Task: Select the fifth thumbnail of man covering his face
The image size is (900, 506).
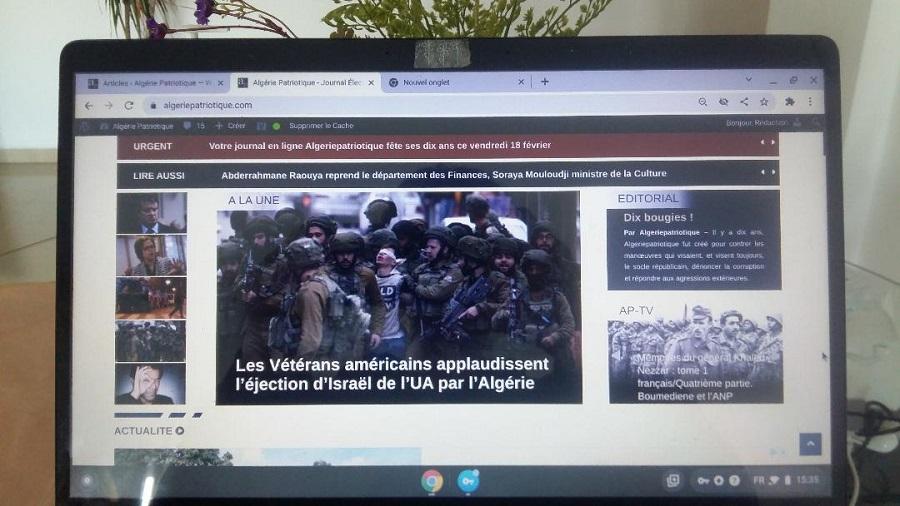Action: [150, 384]
